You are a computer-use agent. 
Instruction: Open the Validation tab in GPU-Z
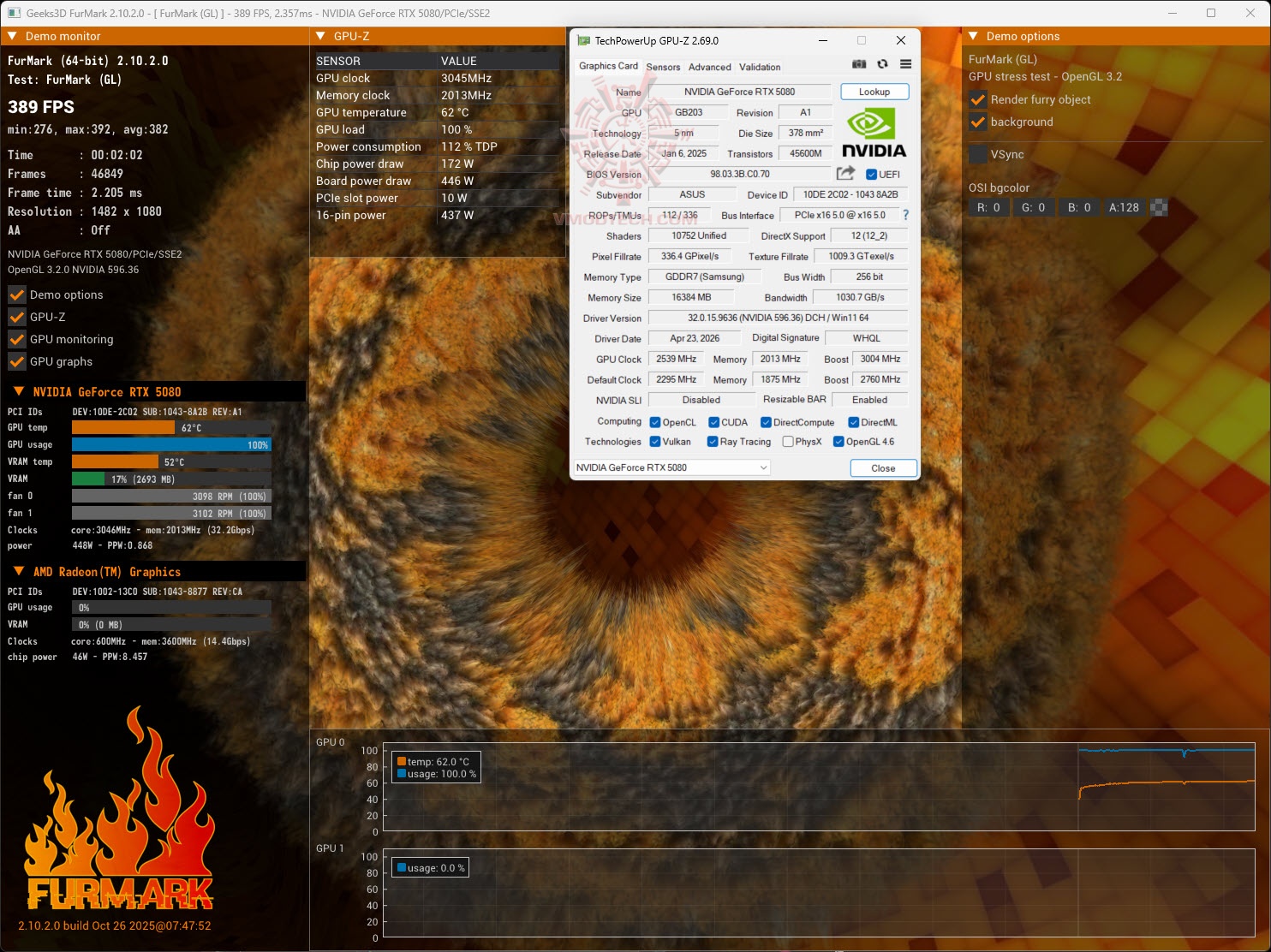760,67
